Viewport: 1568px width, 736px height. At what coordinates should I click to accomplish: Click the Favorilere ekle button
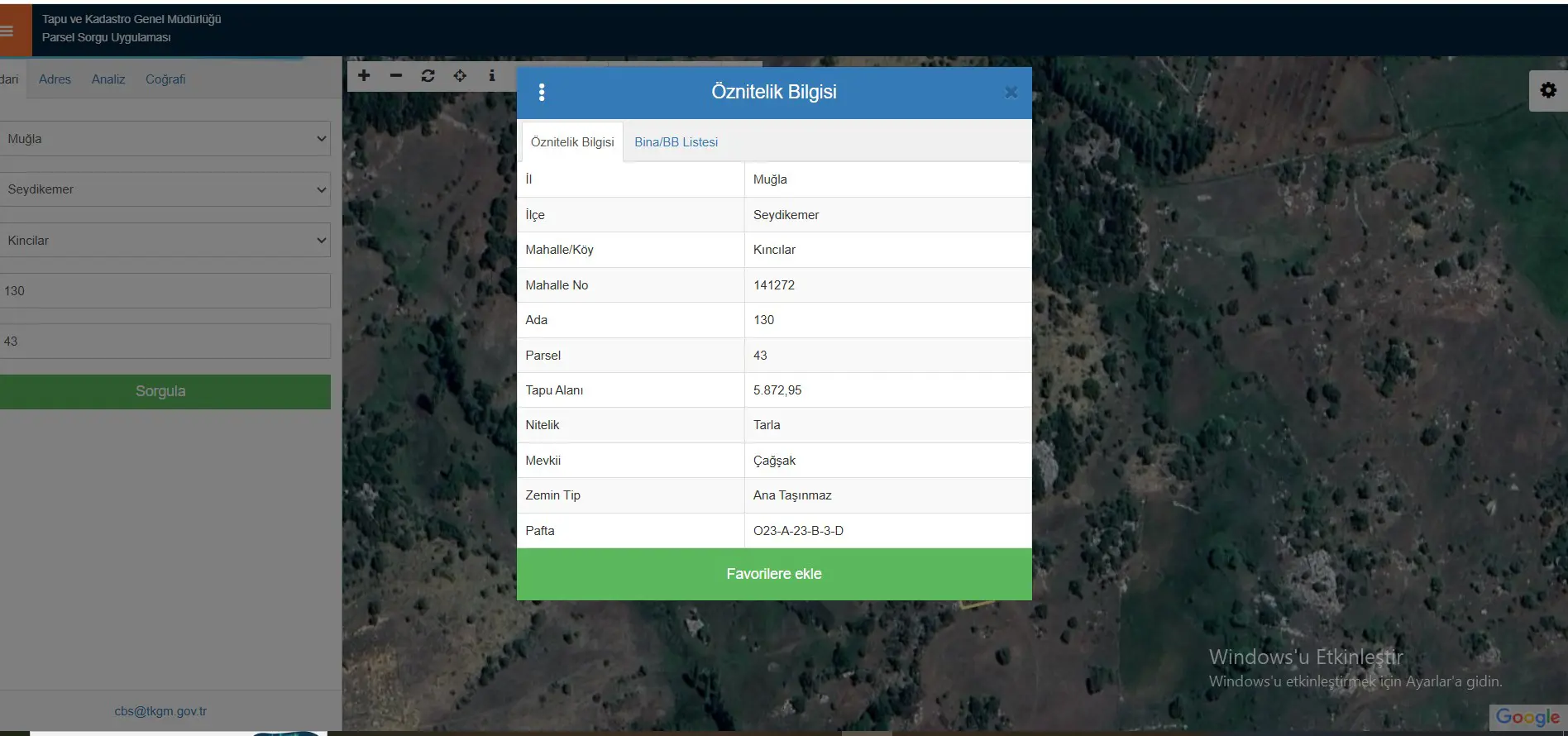coord(774,574)
